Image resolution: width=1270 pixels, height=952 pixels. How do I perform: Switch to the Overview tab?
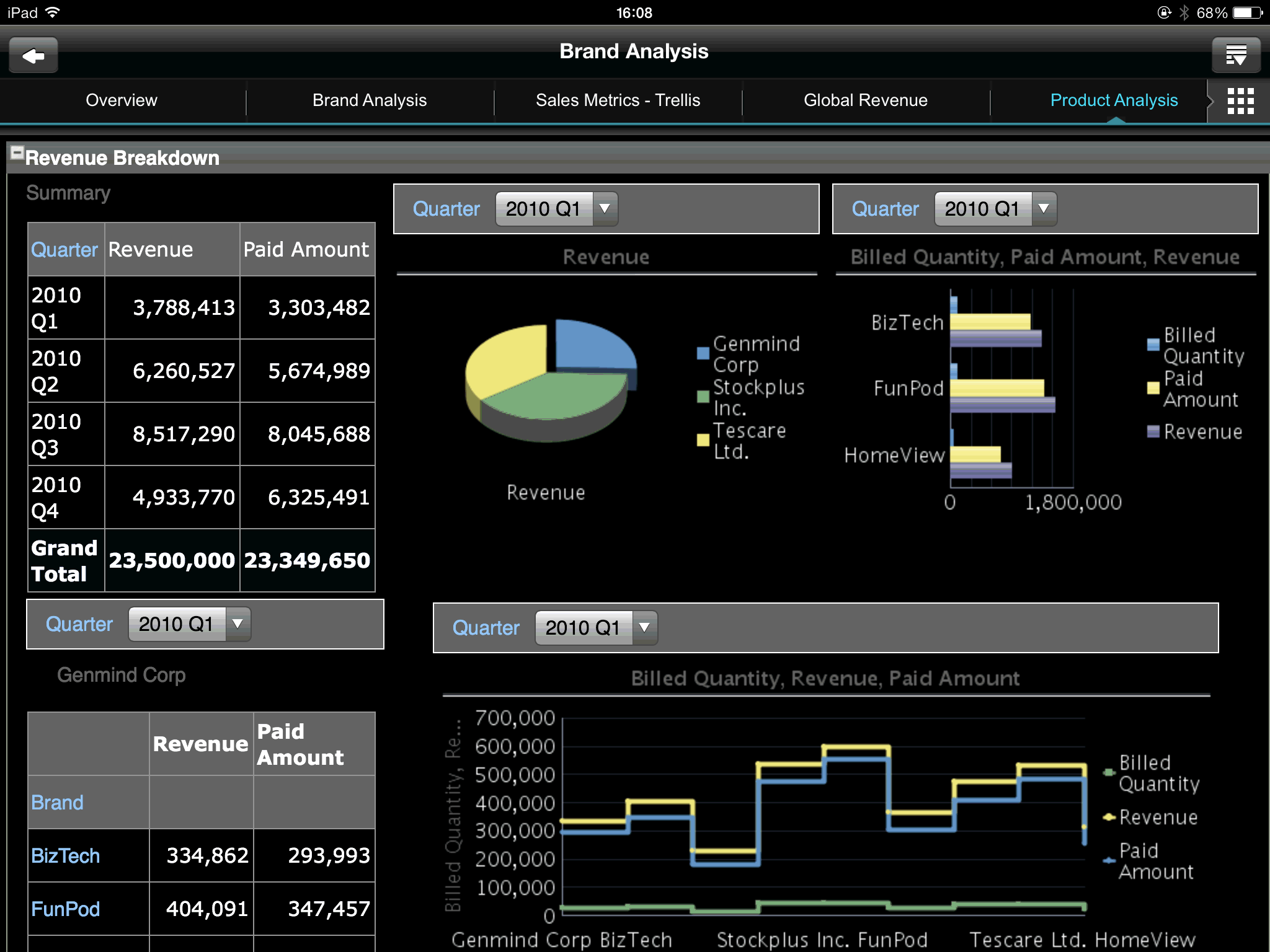pyautogui.click(x=122, y=100)
